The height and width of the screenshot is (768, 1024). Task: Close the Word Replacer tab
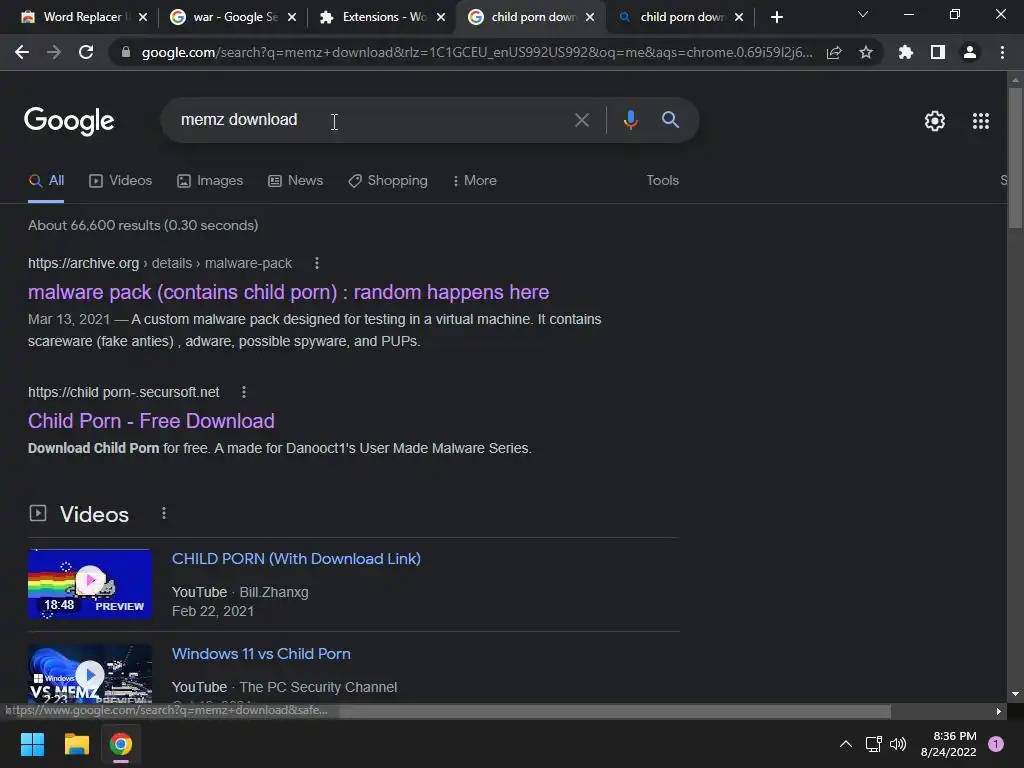coord(143,17)
